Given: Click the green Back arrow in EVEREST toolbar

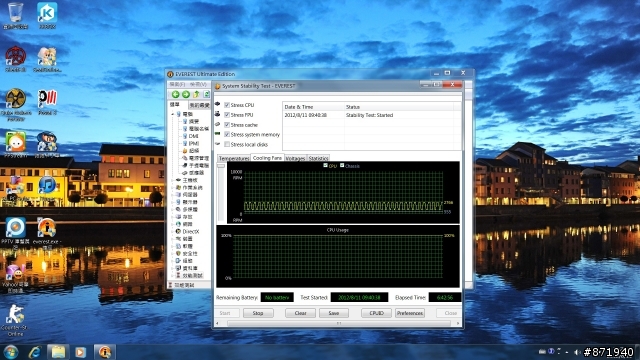Looking at the screenshot, I should click(x=176, y=94).
